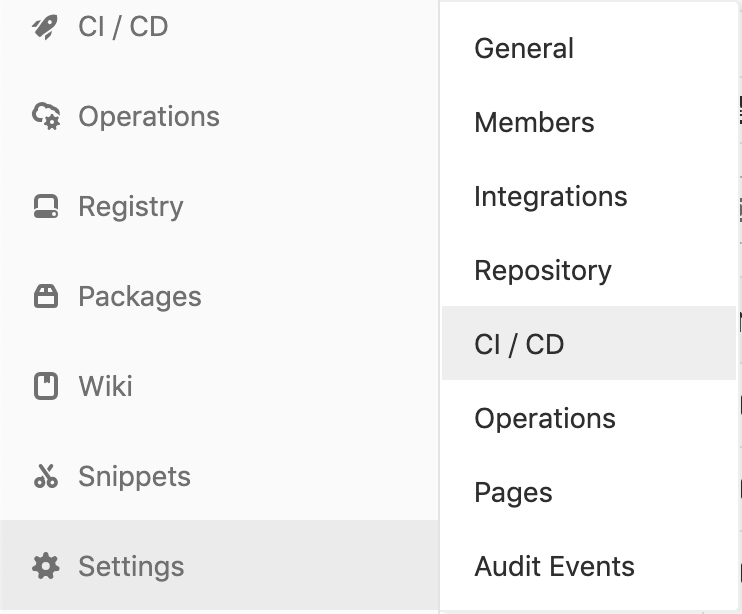Click the Settings gear icon

coord(46,567)
